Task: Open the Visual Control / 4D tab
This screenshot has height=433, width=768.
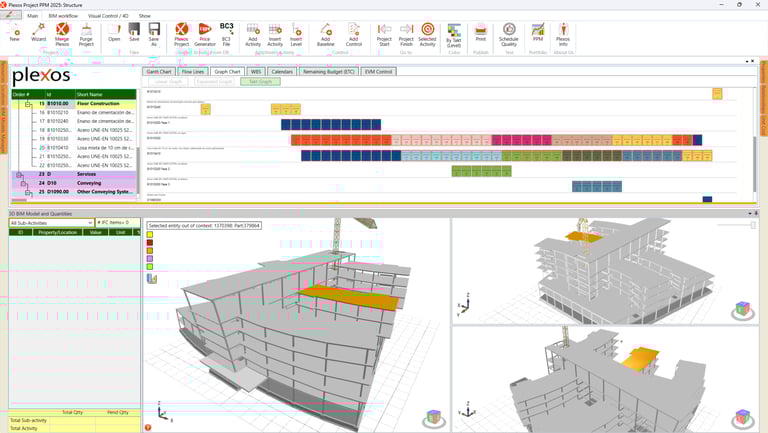Action: pyautogui.click(x=108, y=16)
